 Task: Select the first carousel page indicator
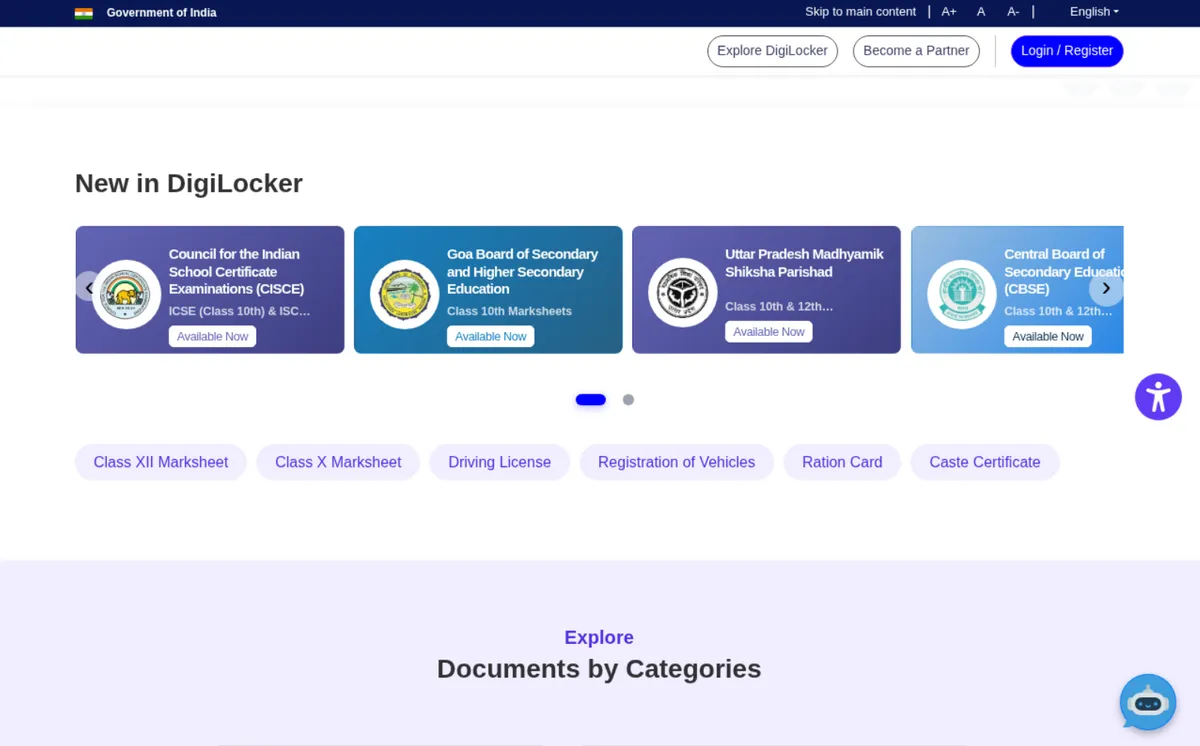tap(591, 400)
